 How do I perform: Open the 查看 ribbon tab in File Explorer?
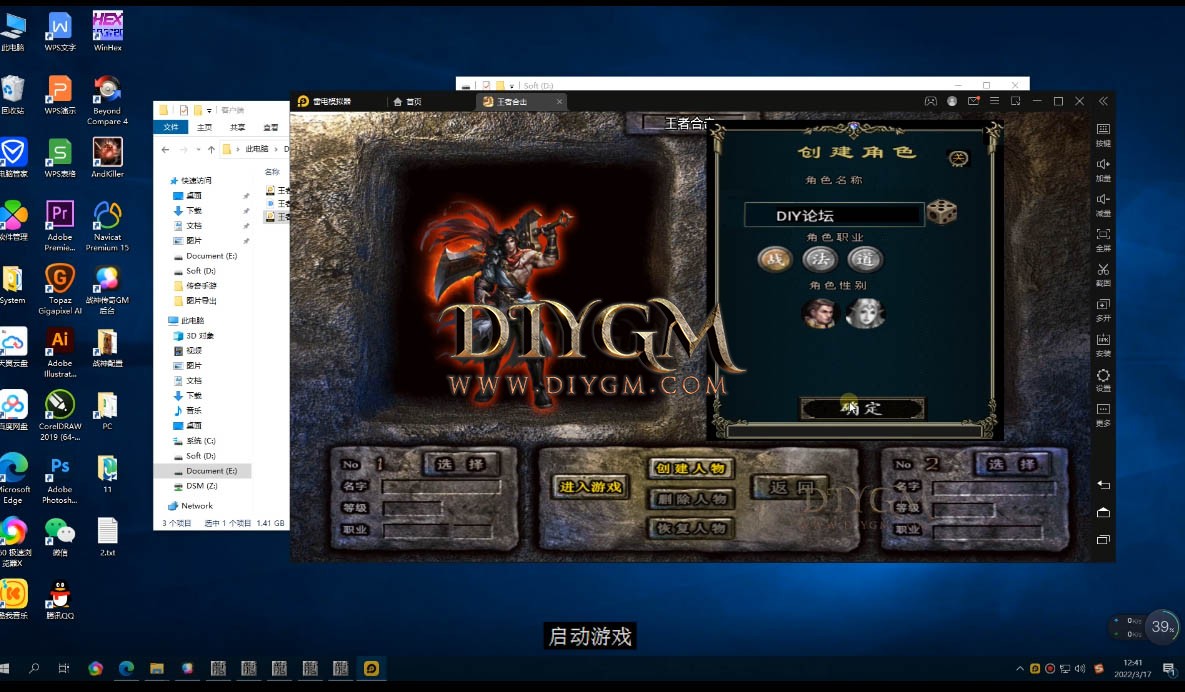coord(271,127)
